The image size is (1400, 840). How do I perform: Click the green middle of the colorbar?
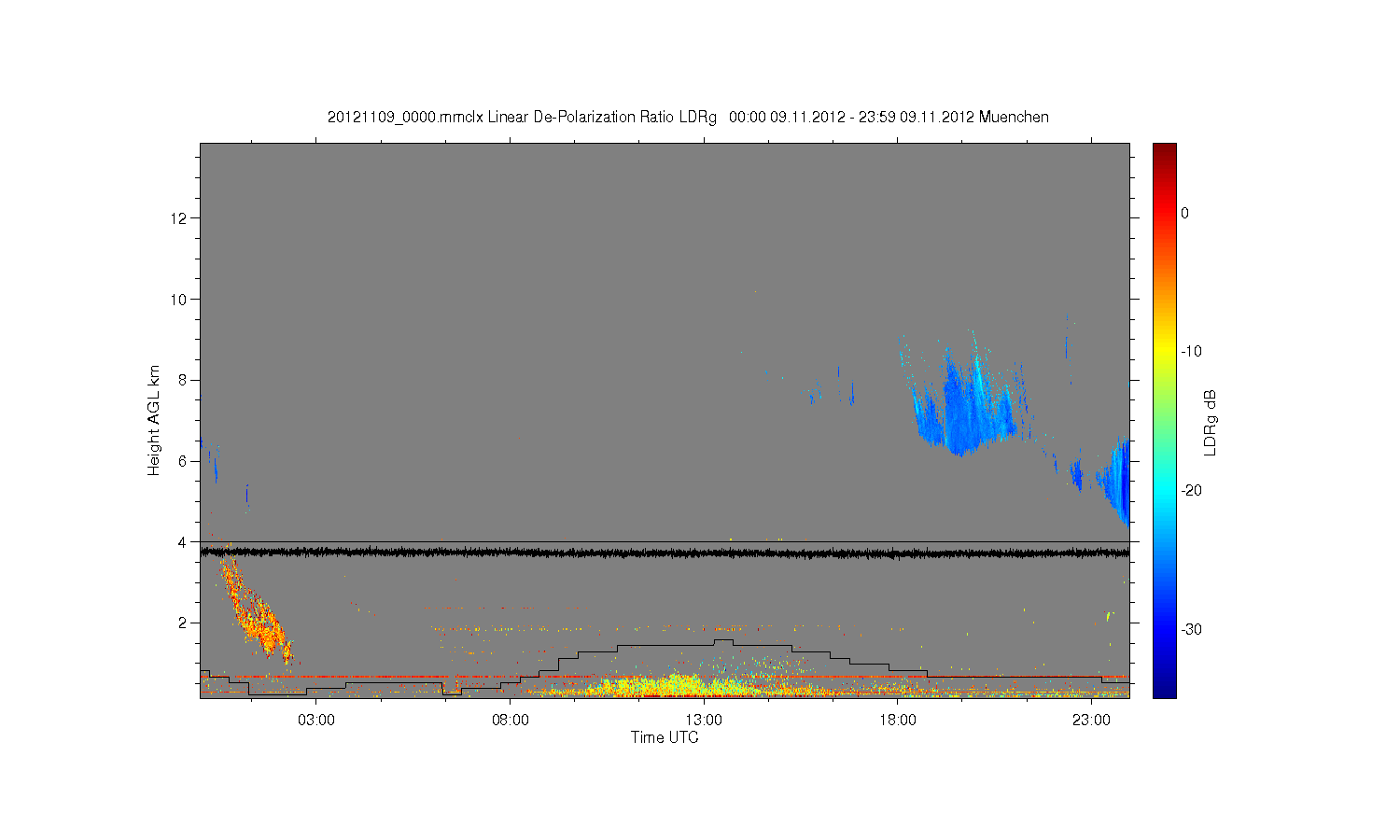(x=1164, y=420)
